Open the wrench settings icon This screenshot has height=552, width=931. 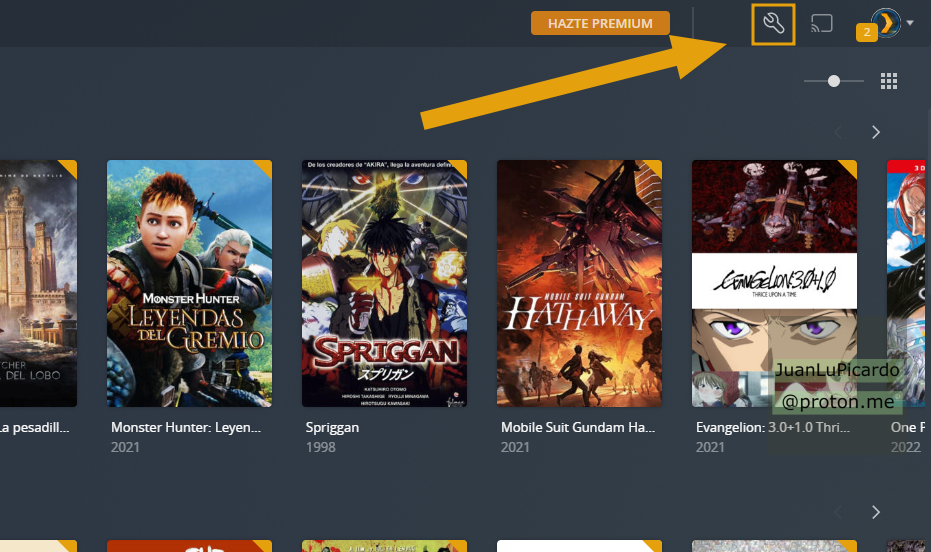coord(773,24)
